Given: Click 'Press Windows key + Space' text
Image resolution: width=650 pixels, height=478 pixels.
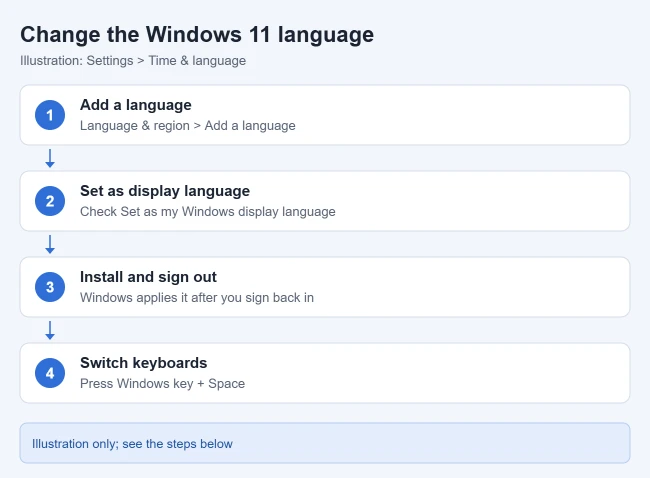Looking at the screenshot, I should pyautogui.click(x=162, y=383).
